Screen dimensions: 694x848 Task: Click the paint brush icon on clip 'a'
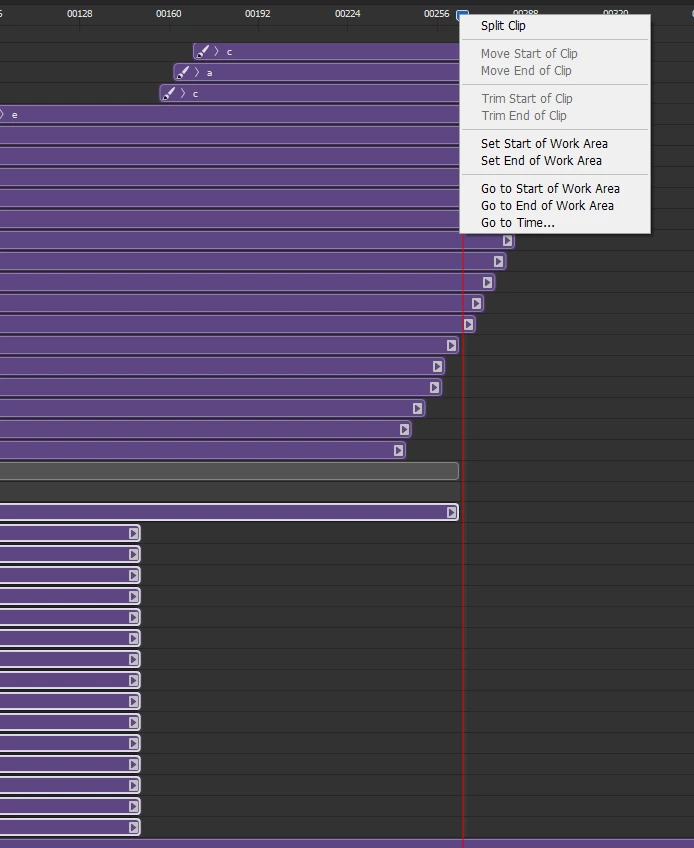pyautogui.click(x=183, y=72)
